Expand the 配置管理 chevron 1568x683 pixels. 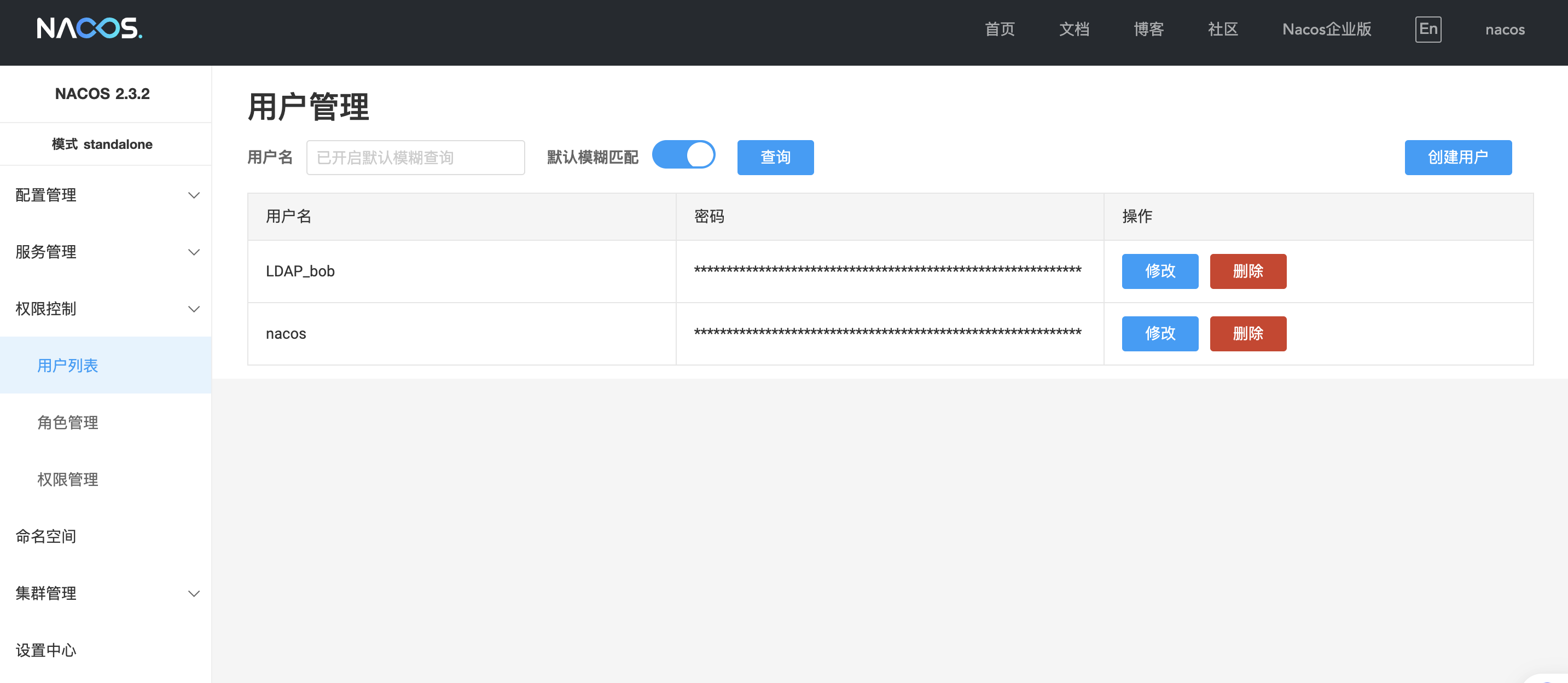tap(194, 195)
